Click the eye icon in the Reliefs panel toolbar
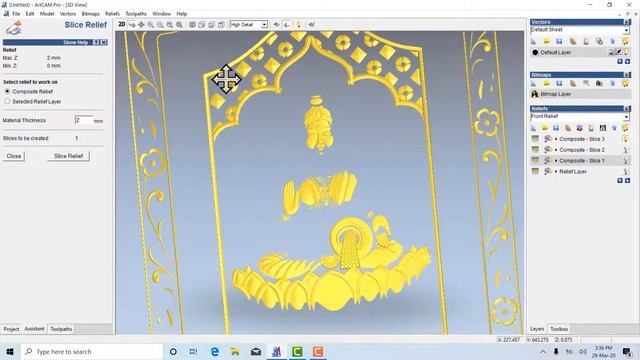This screenshot has width=640, height=360. click(x=580, y=128)
